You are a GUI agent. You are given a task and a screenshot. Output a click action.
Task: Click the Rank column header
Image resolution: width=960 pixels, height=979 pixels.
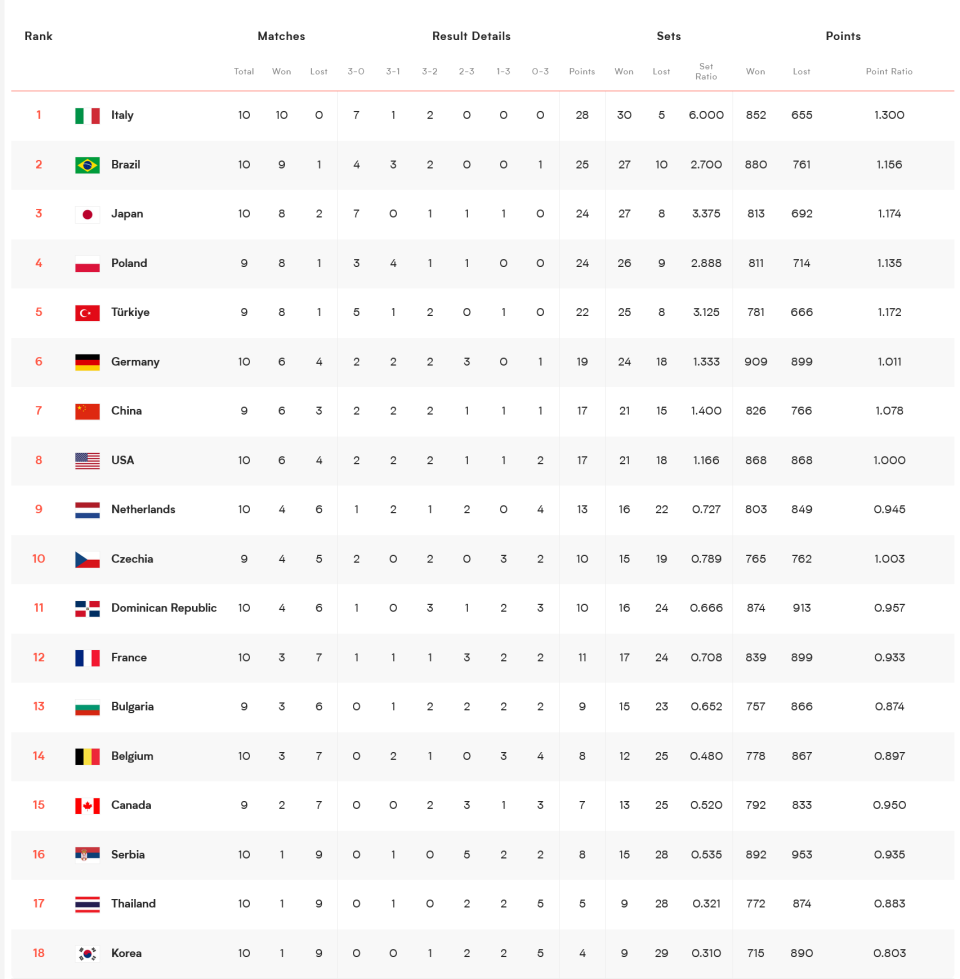tap(38, 36)
